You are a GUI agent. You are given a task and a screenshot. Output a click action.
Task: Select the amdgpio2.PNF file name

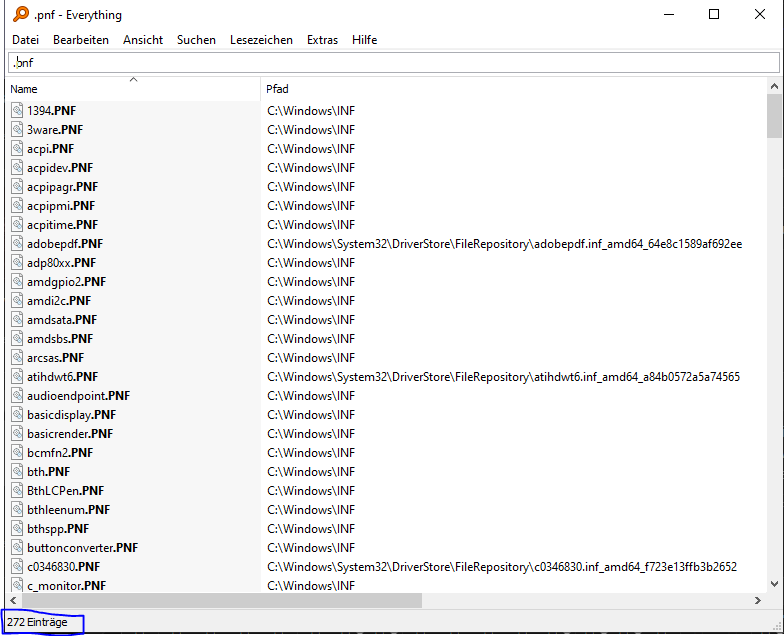point(66,282)
